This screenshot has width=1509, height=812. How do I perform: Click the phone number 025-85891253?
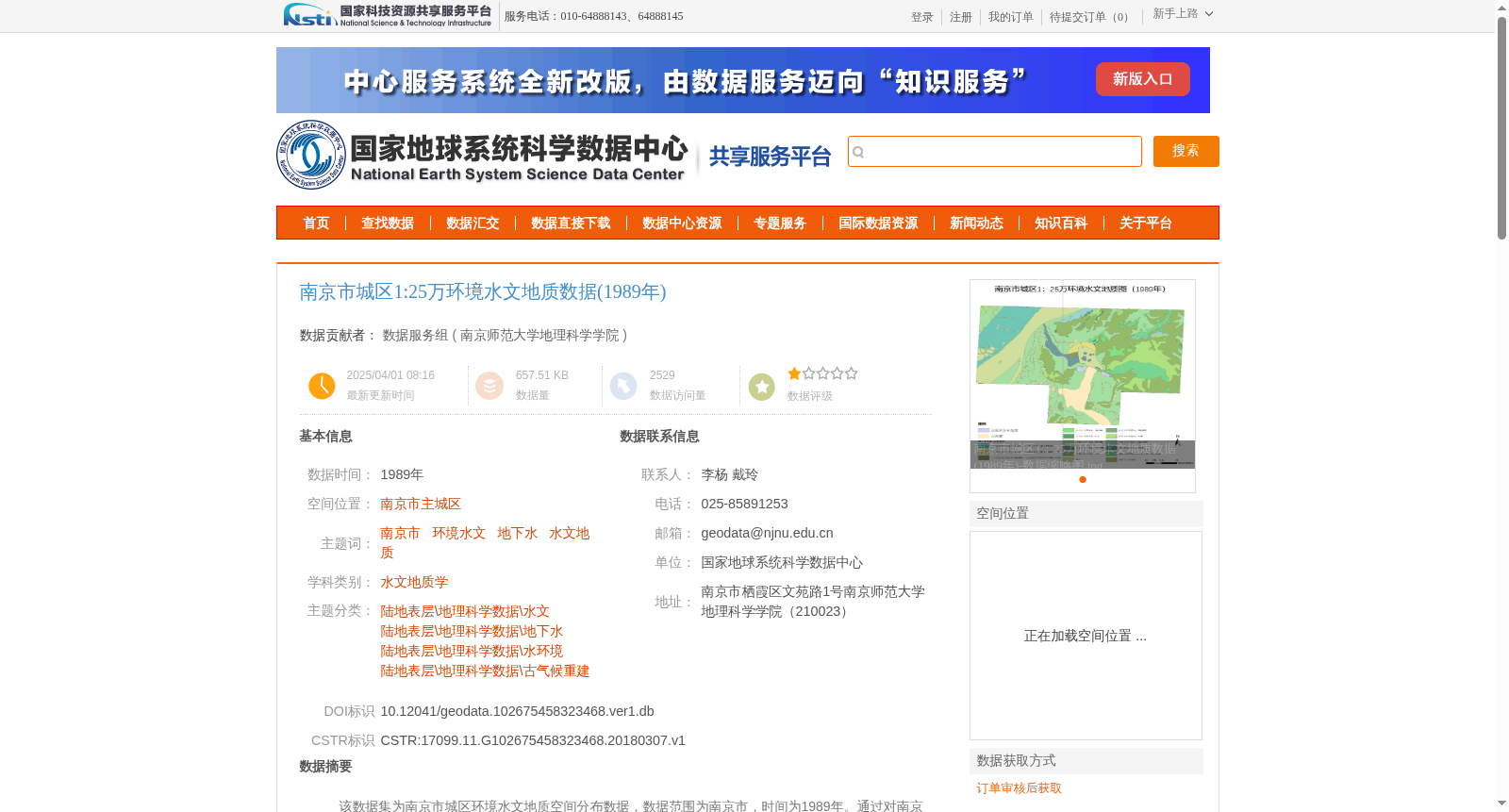744,505
